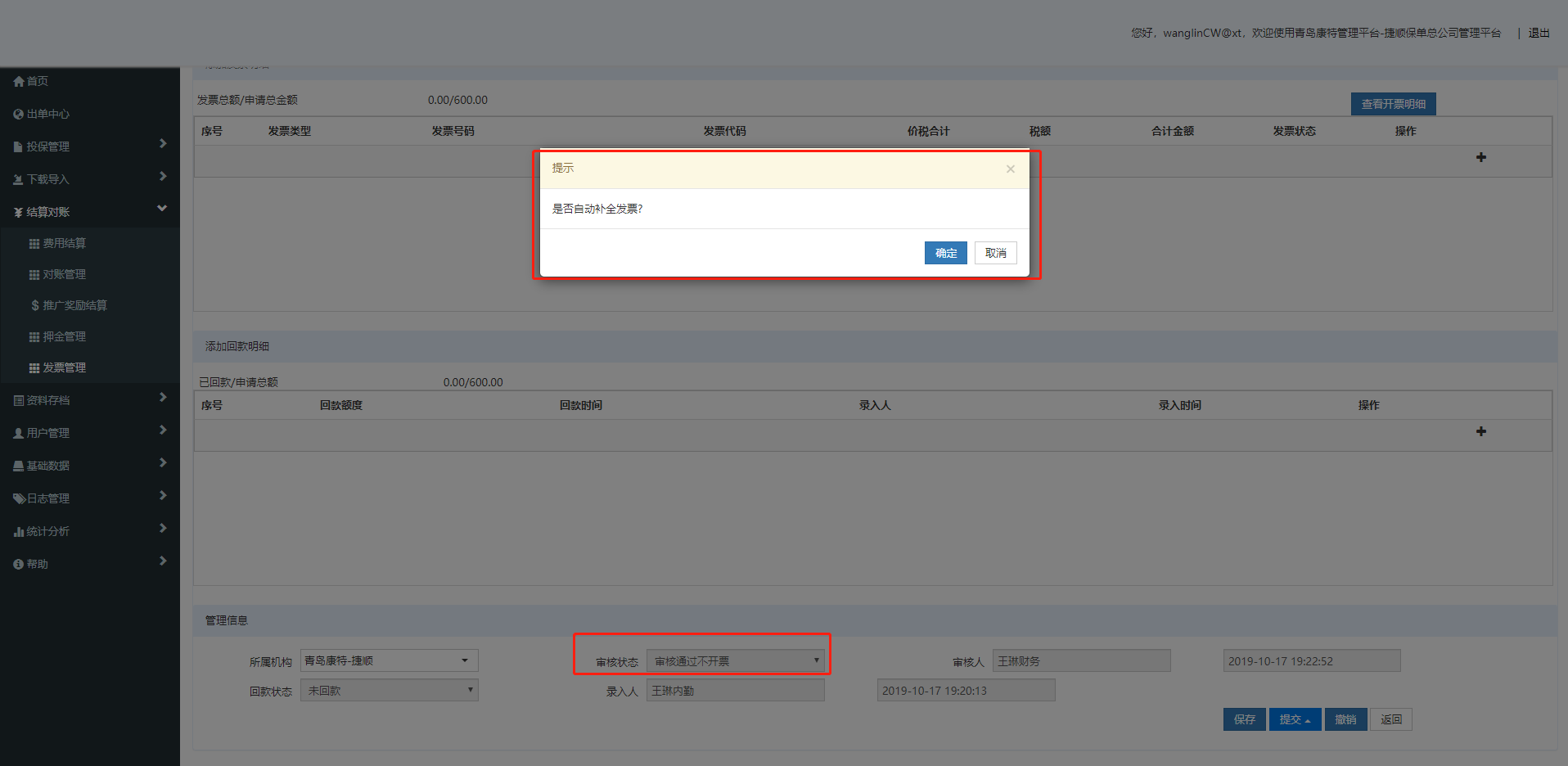This screenshot has height=766, width=1568.
Task: Click the 回款额度 column header
Action: tap(341, 405)
